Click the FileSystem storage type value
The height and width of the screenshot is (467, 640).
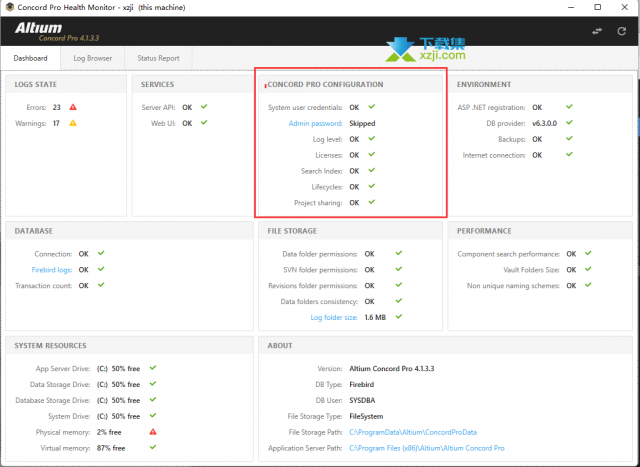pos(366,416)
